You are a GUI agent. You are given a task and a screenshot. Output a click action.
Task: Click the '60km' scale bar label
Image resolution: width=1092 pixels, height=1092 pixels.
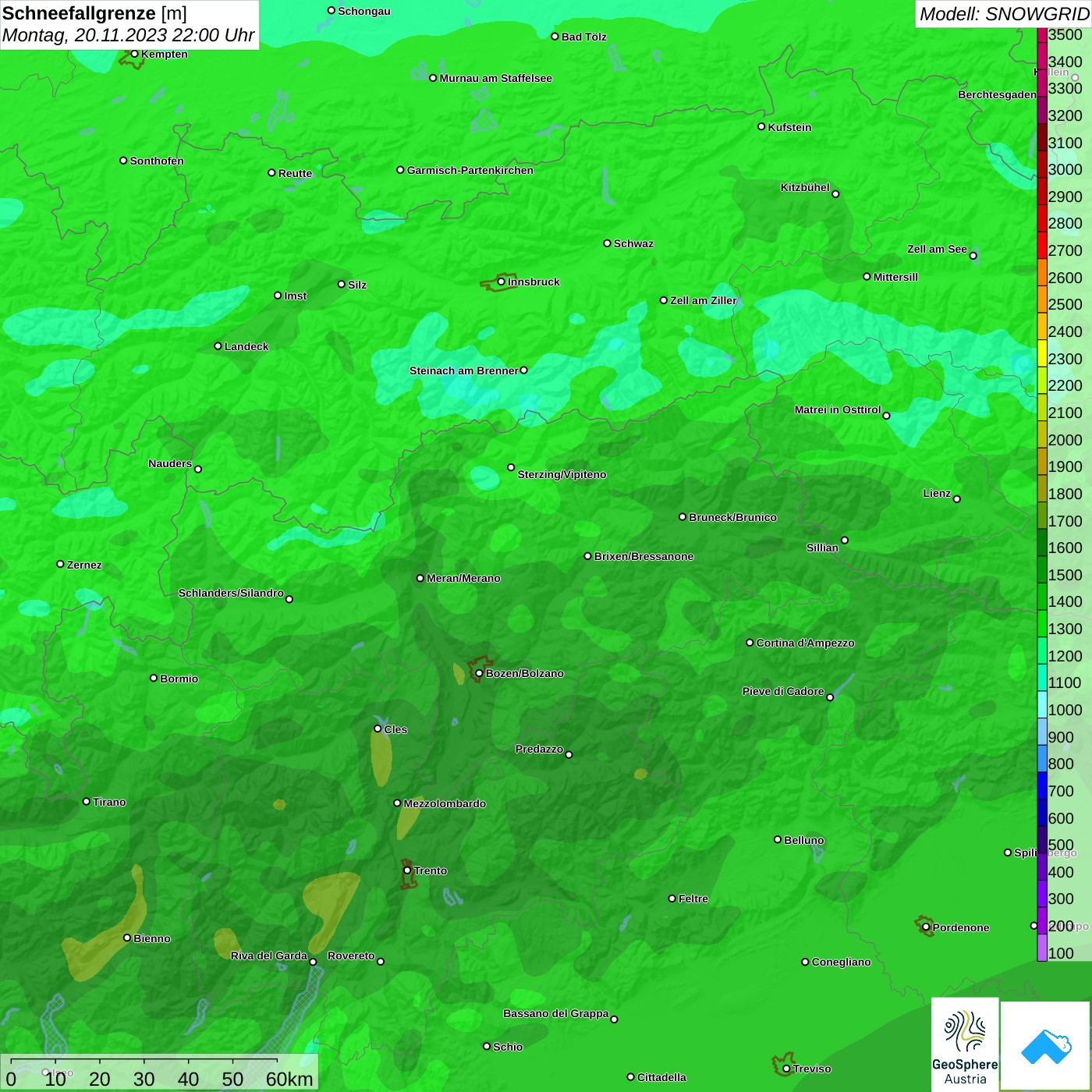click(x=289, y=1079)
